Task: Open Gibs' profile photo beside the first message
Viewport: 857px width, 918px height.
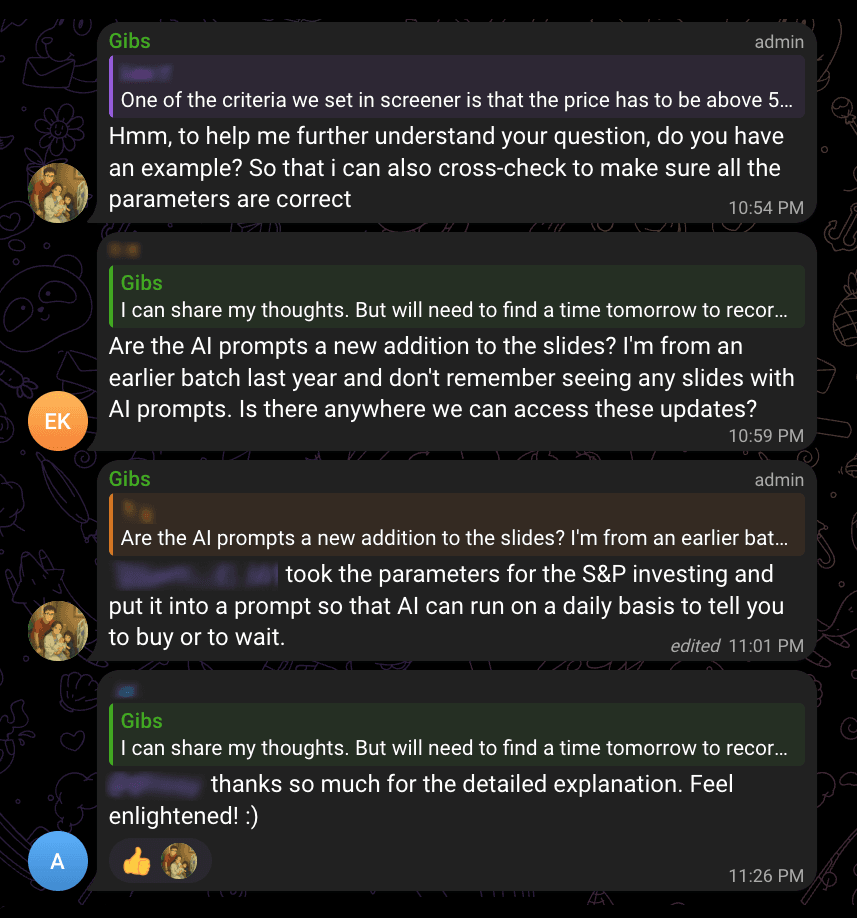Action: pyautogui.click(x=57, y=192)
